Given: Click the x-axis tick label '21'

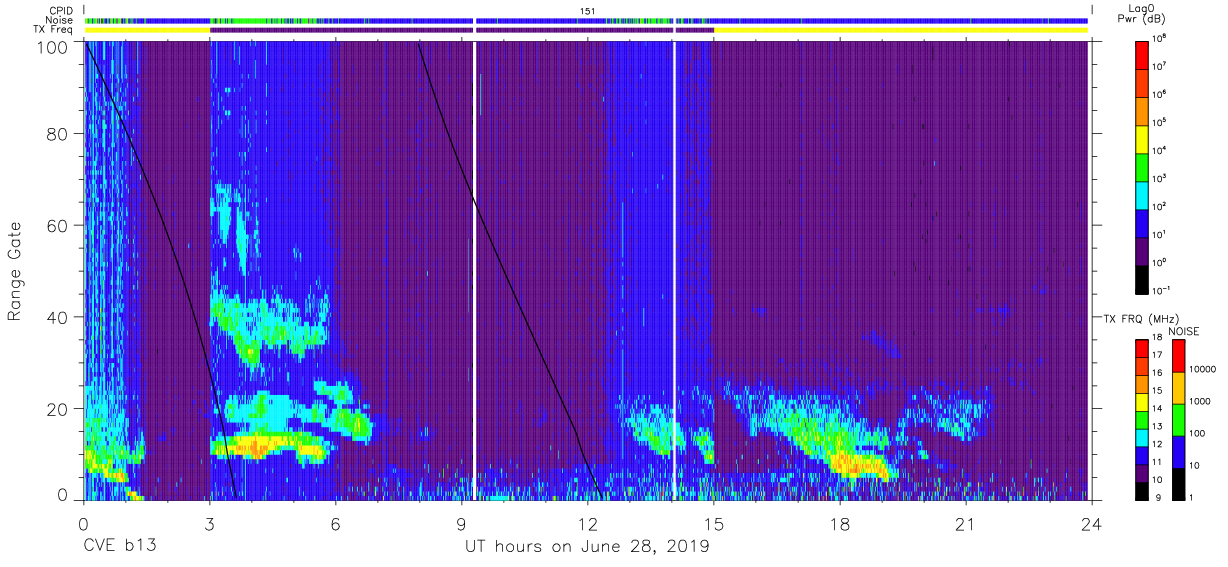Looking at the screenshot, I should point(965,523).
